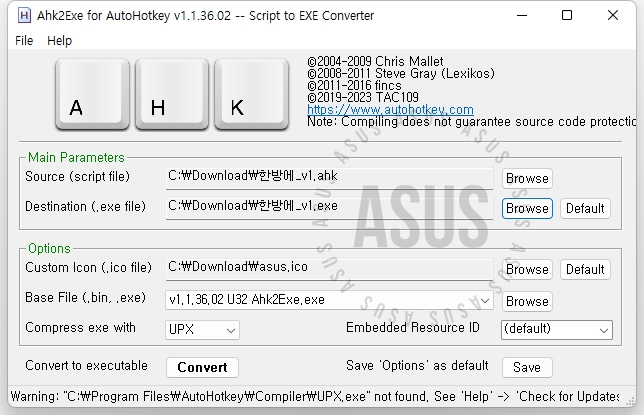Viewport: 644px width, 415px height.
Task: Click the Source script file path field
Action: (x=329, y=178)
